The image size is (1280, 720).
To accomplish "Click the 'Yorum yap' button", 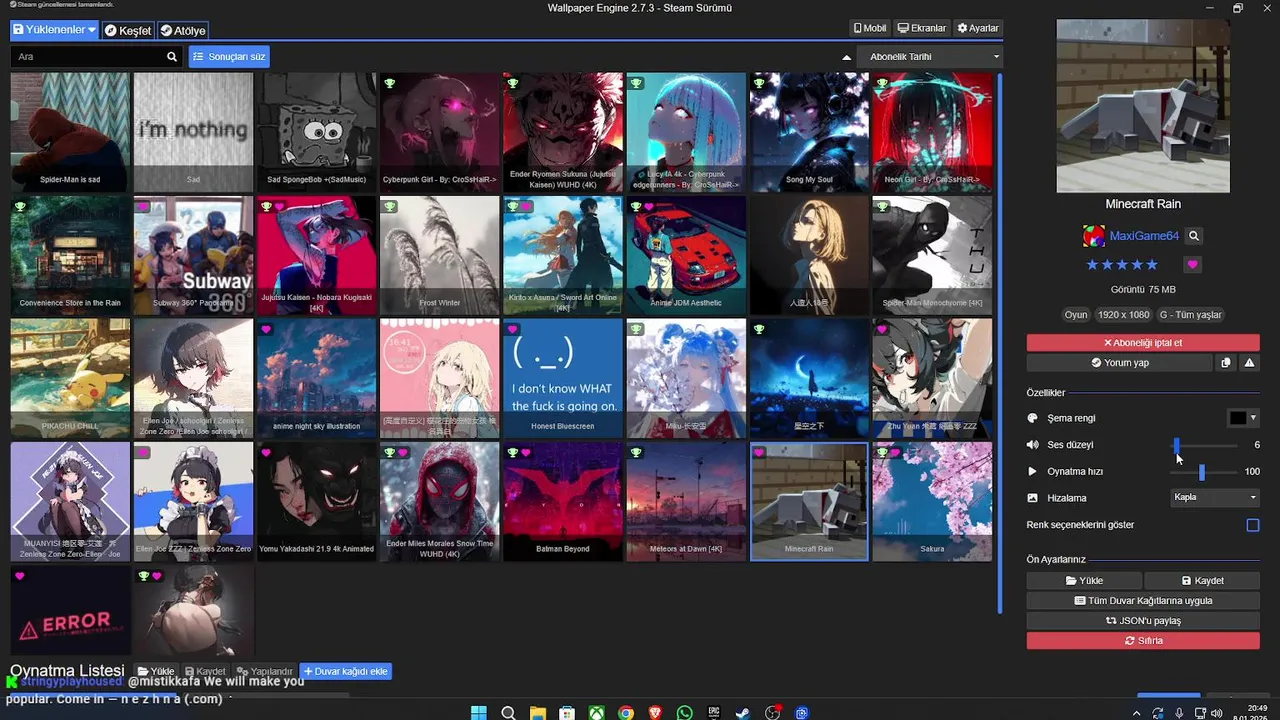I will tap(1120, 363).
